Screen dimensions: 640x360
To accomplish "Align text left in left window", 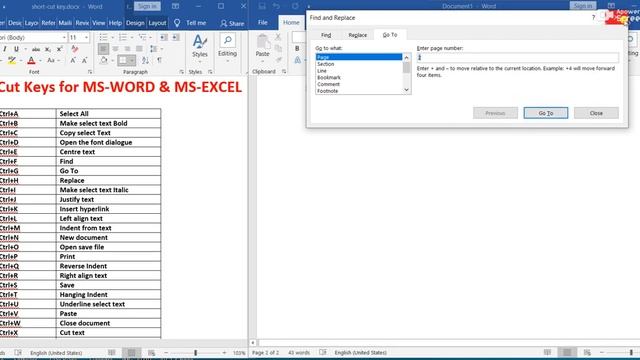I will point(103,49).
